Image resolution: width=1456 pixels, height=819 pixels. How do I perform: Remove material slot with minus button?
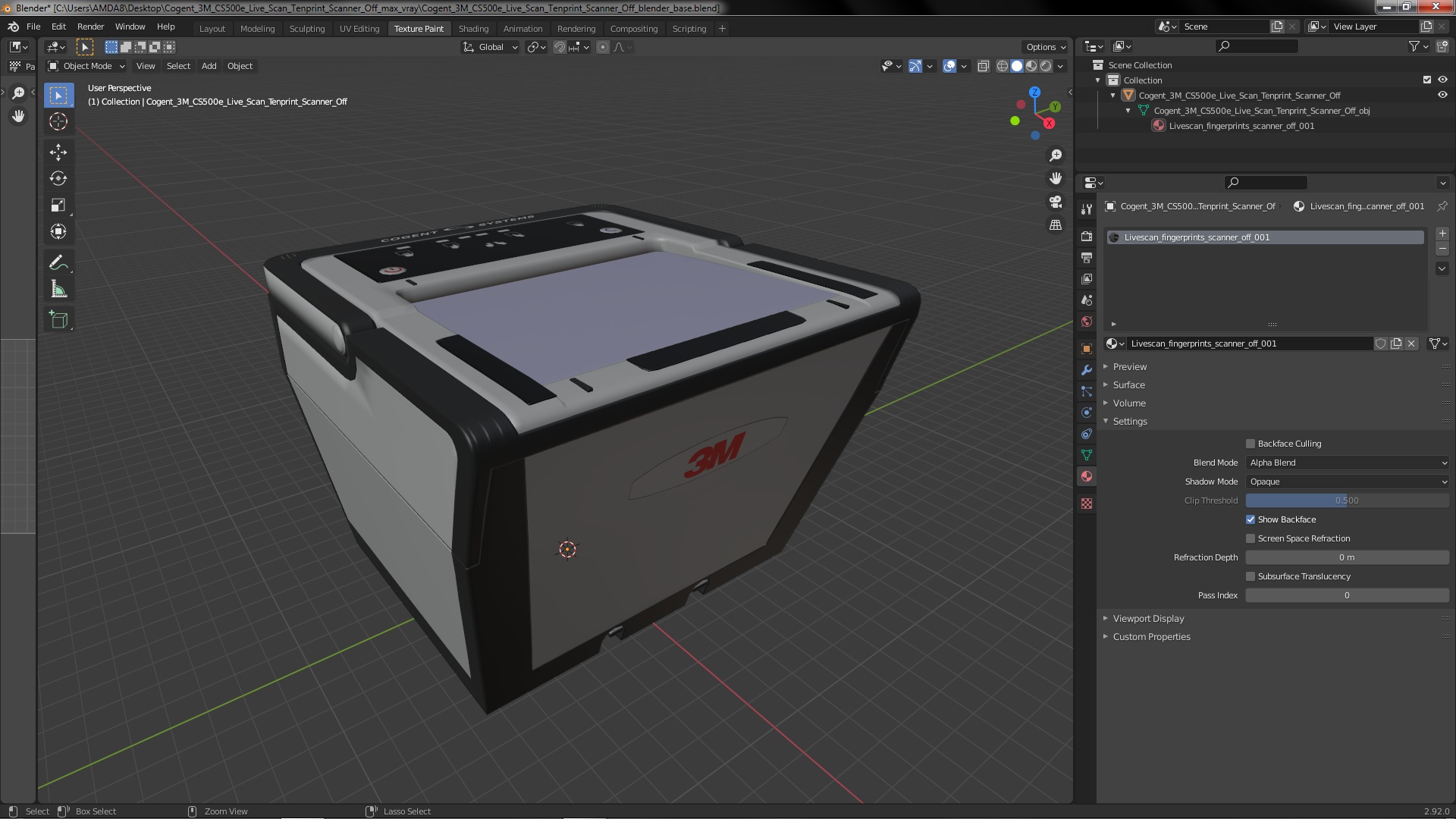(1442, 249)
